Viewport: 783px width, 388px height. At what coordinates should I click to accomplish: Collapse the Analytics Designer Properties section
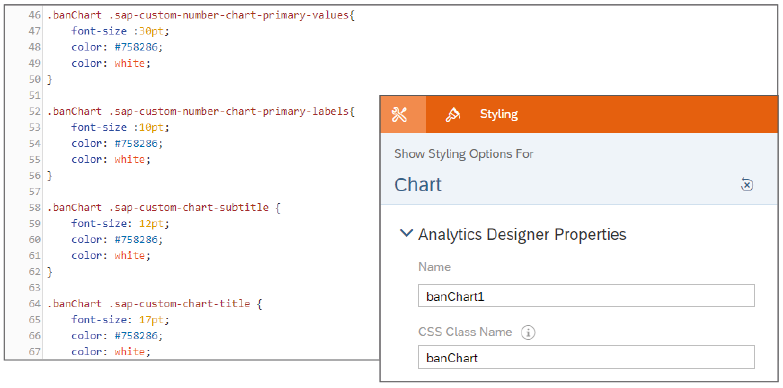(406, 233)
